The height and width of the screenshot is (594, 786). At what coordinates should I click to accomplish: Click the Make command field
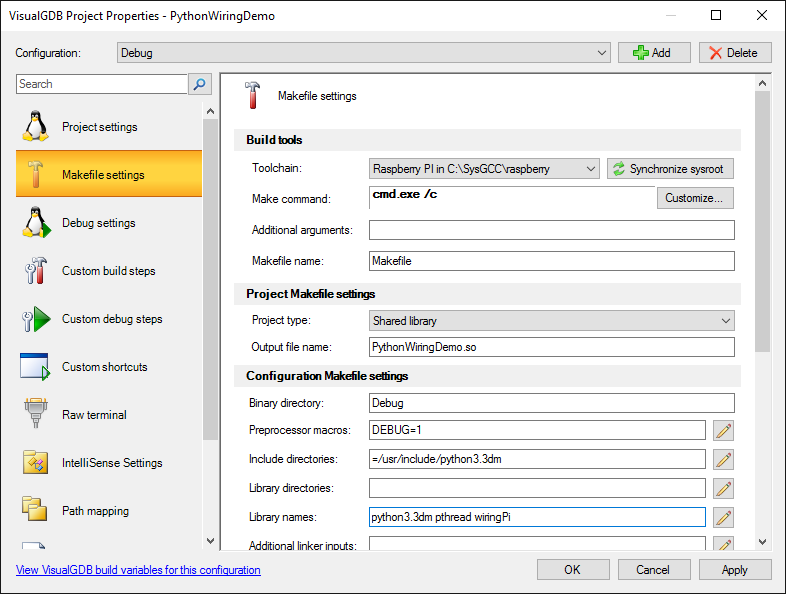pos(512,197)
